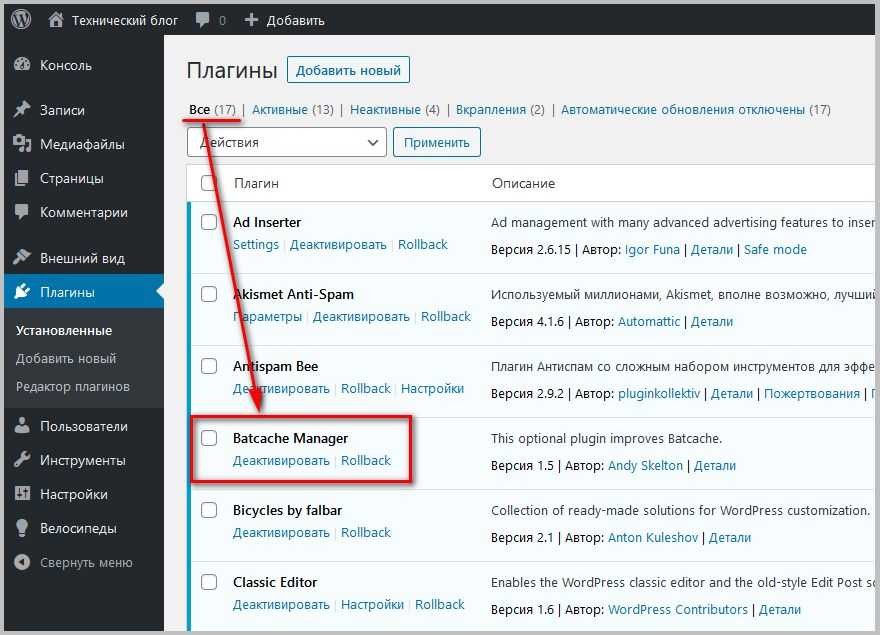Click the WordPress logo icon
This screenshot has width=880, height=635.
click(x=21, y=19)
